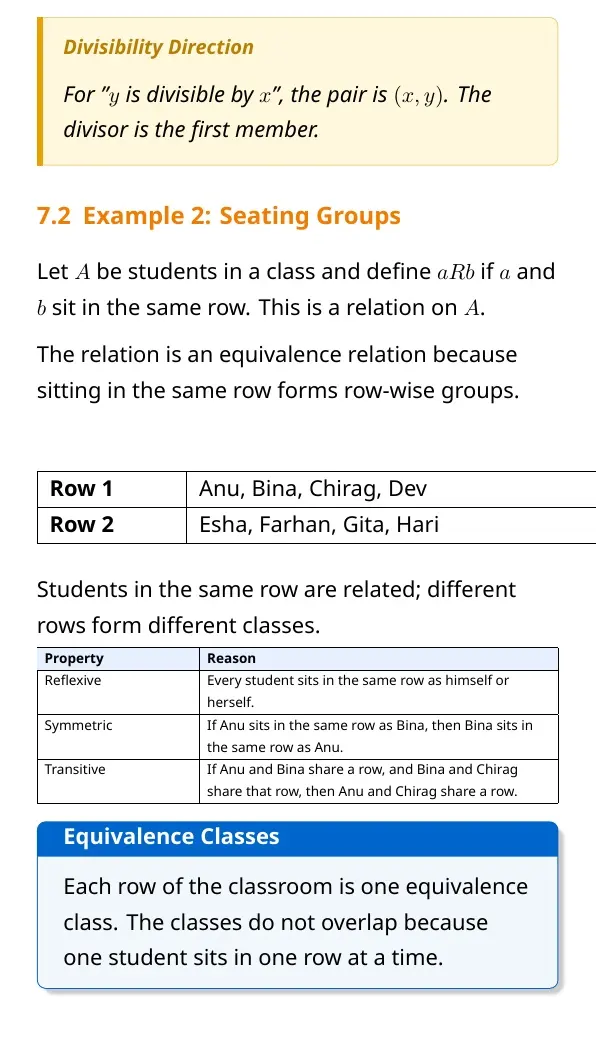
Task: Click the Equivalence Classes blue box title
Action: [x=171, y=836]
